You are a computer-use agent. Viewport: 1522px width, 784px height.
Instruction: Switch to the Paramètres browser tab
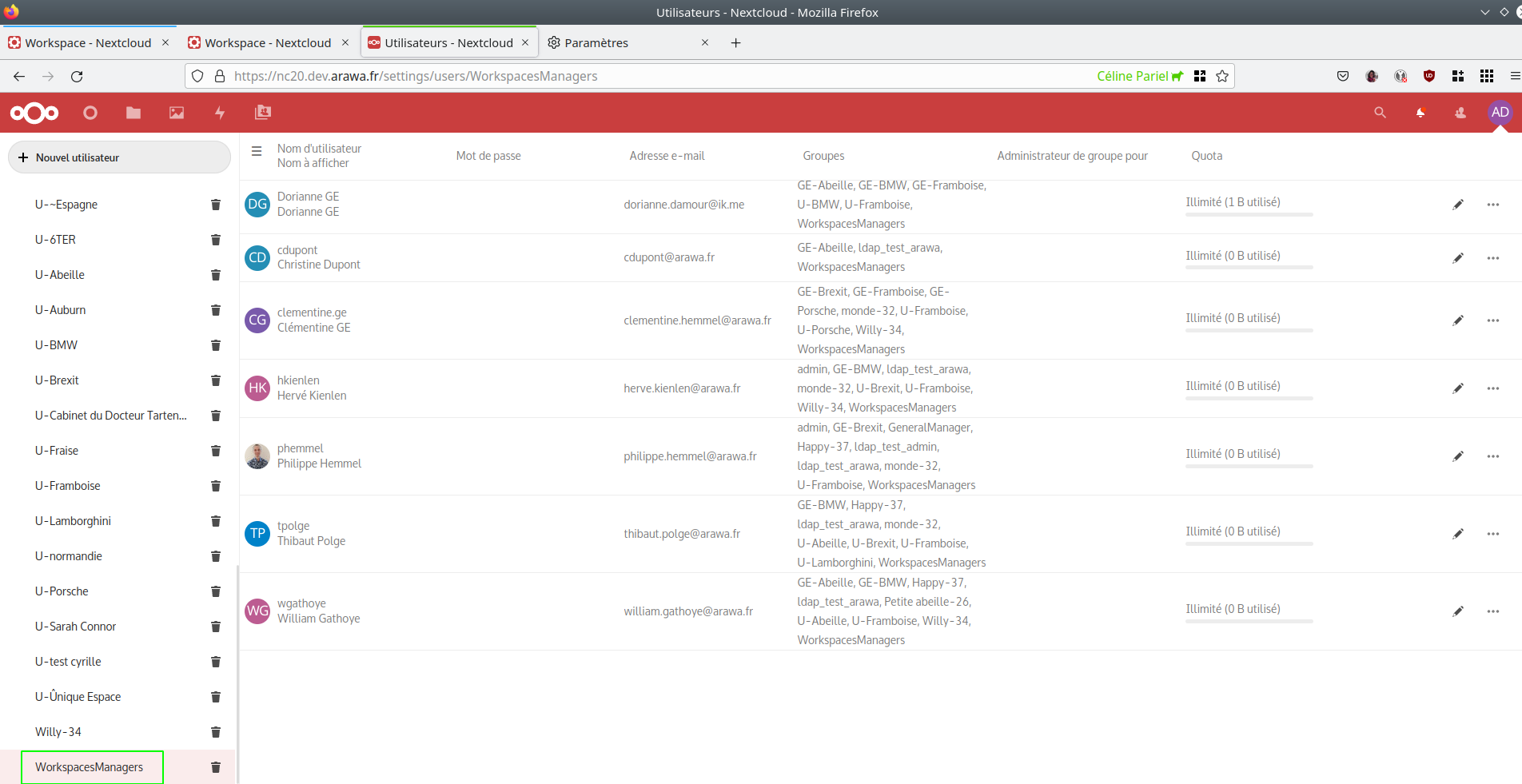tap(596, 42)
